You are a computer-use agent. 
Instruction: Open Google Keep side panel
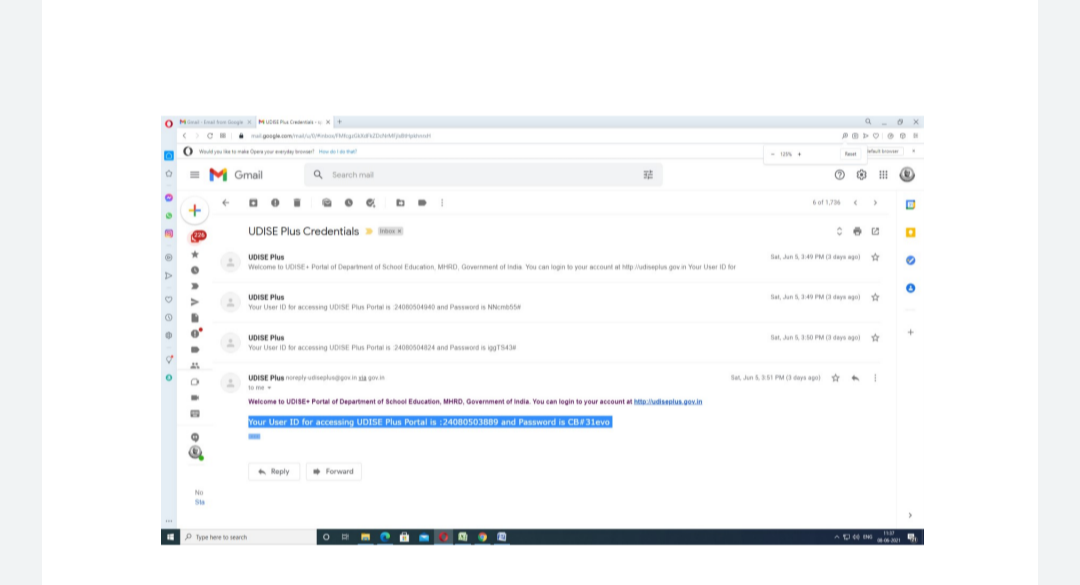tap(911, 232)
